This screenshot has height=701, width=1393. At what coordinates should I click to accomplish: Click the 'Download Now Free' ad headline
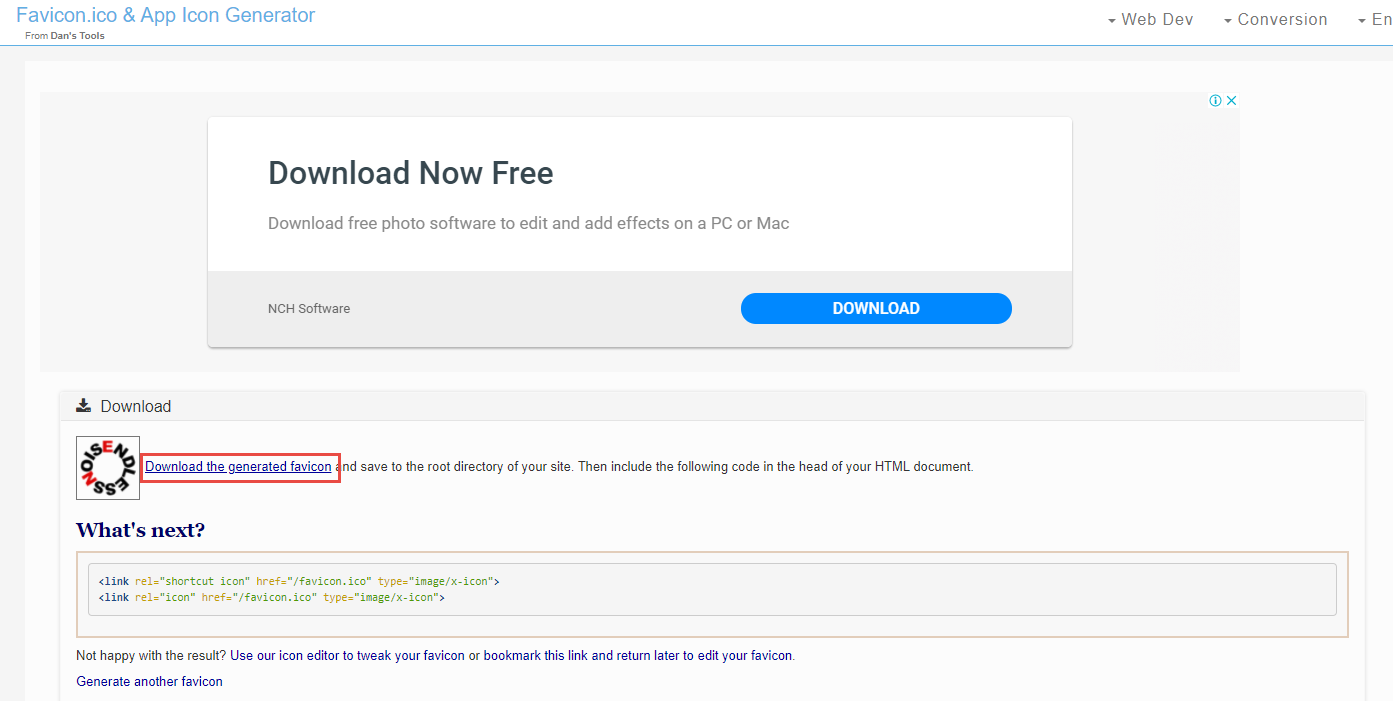click(410, 173)
